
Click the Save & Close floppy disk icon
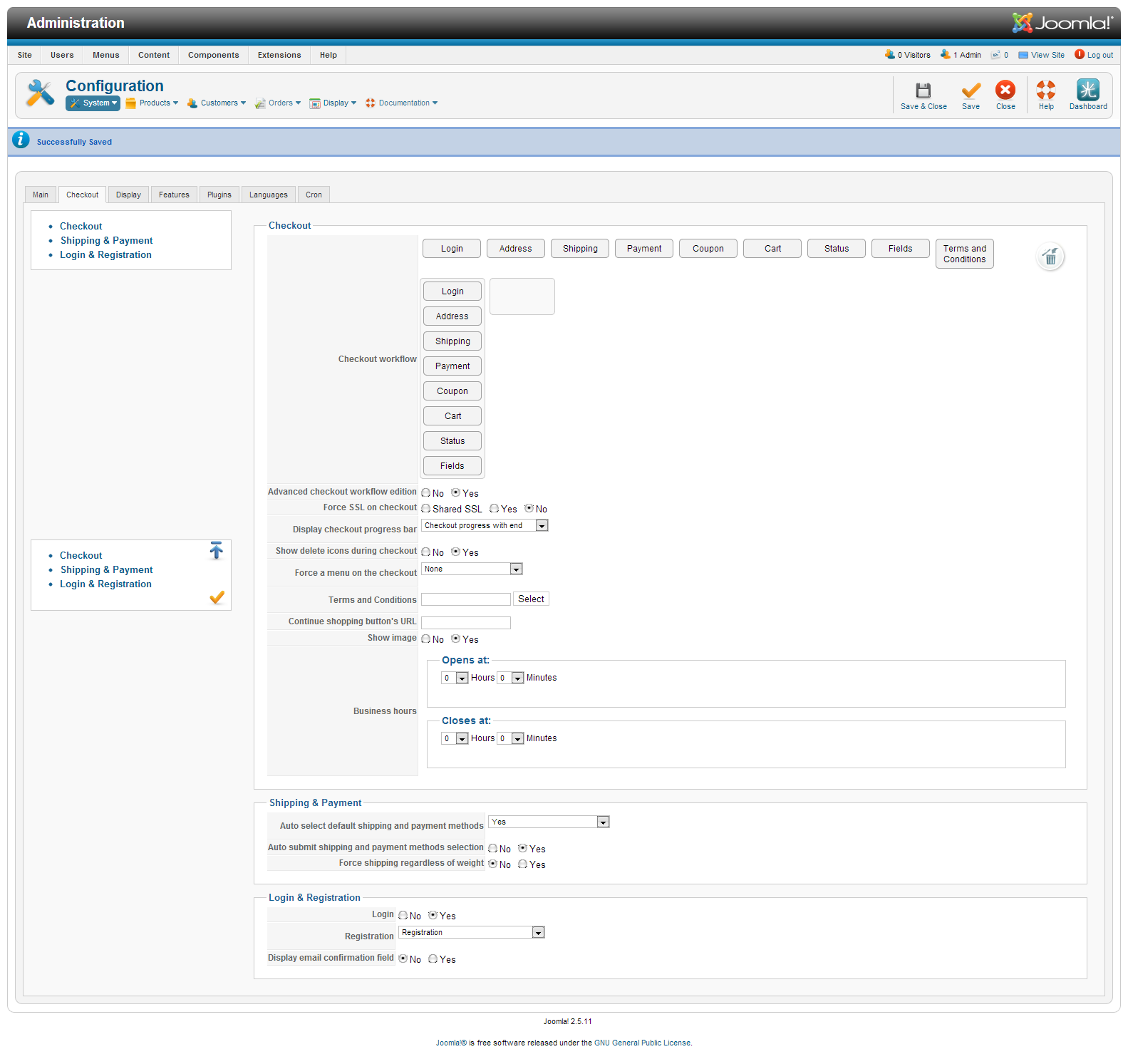(923, 91)
